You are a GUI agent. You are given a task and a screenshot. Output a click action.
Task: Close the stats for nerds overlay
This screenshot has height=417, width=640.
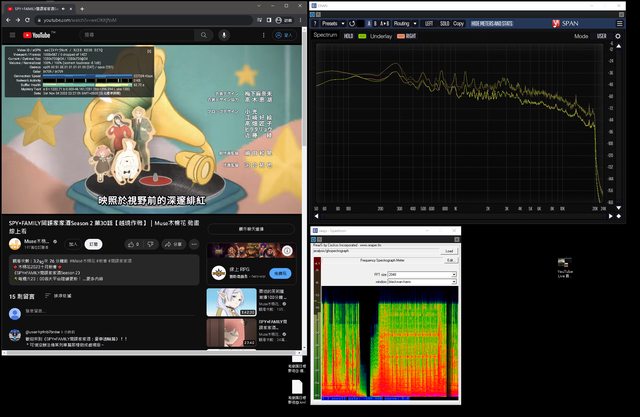(x=149, y=51)
